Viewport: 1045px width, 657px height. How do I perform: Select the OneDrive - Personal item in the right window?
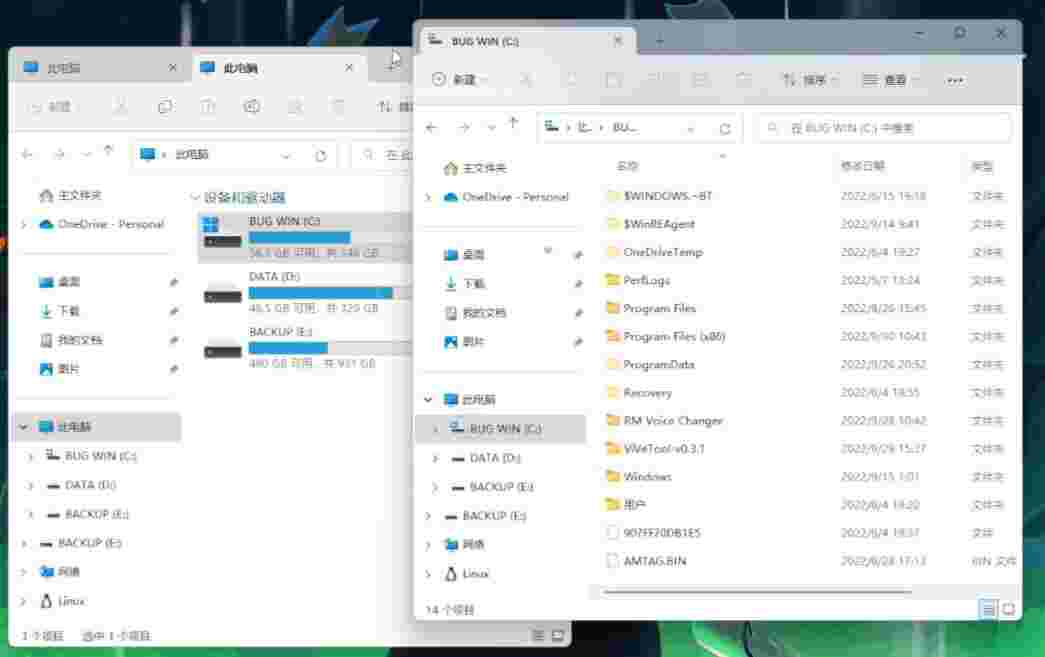point(514,197)
